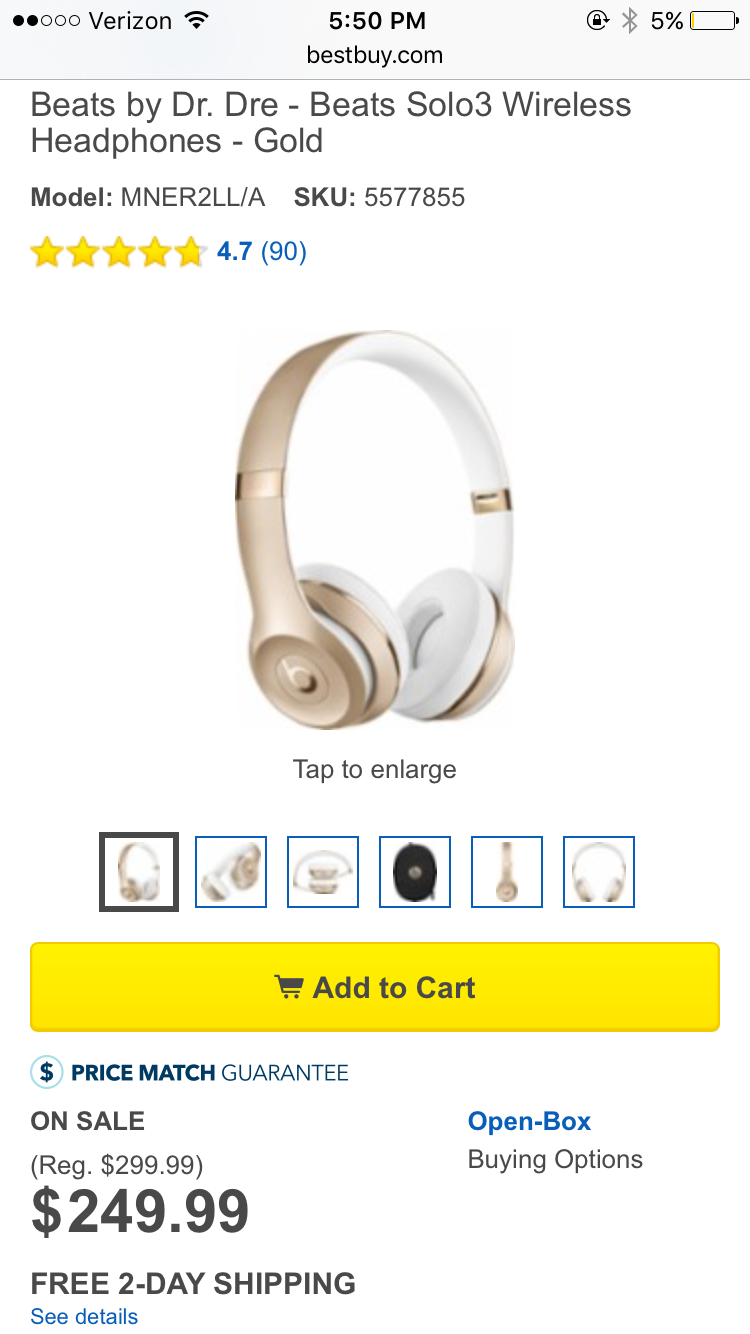This screenshot has width=750, height=1334.
Task: Select the third flat headphones thumbnail
Action: pos(323,872)
